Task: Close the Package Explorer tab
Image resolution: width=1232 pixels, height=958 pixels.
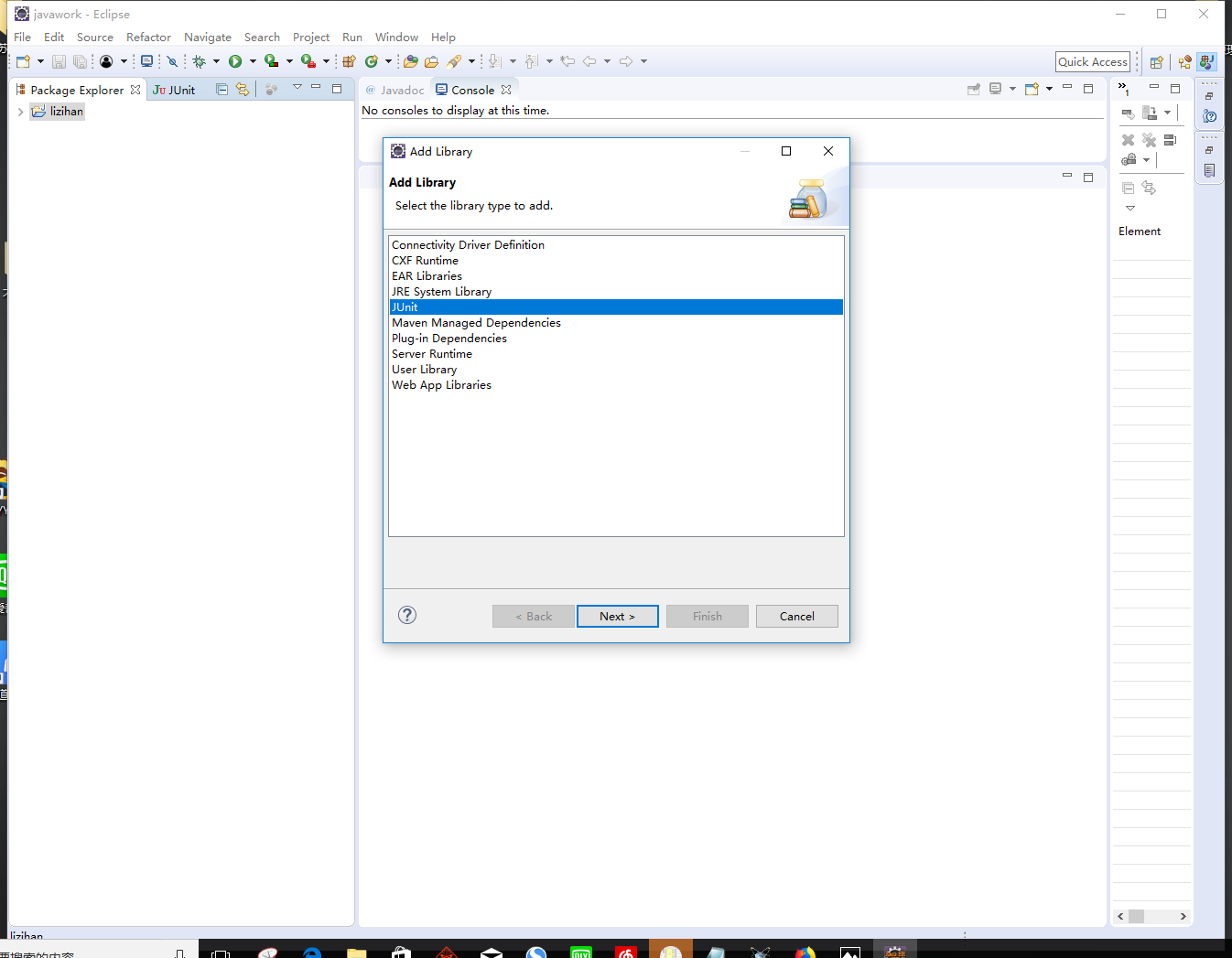Action: 135,90
